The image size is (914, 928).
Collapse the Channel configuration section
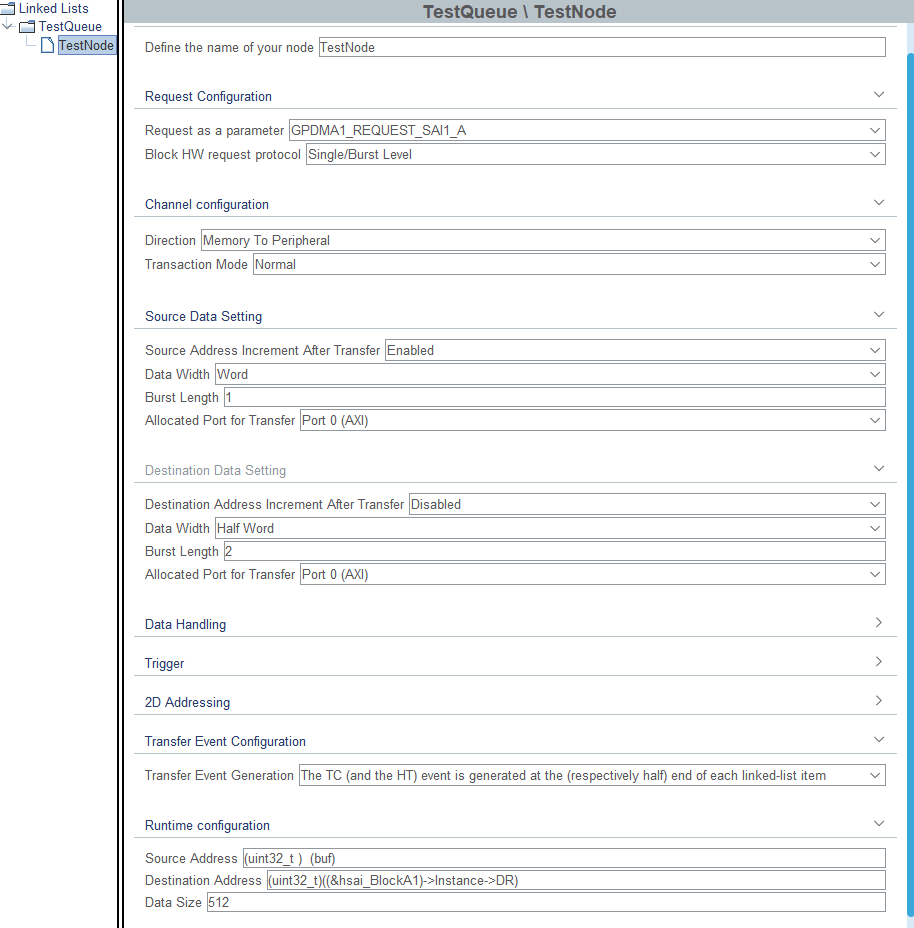(879, 202)
